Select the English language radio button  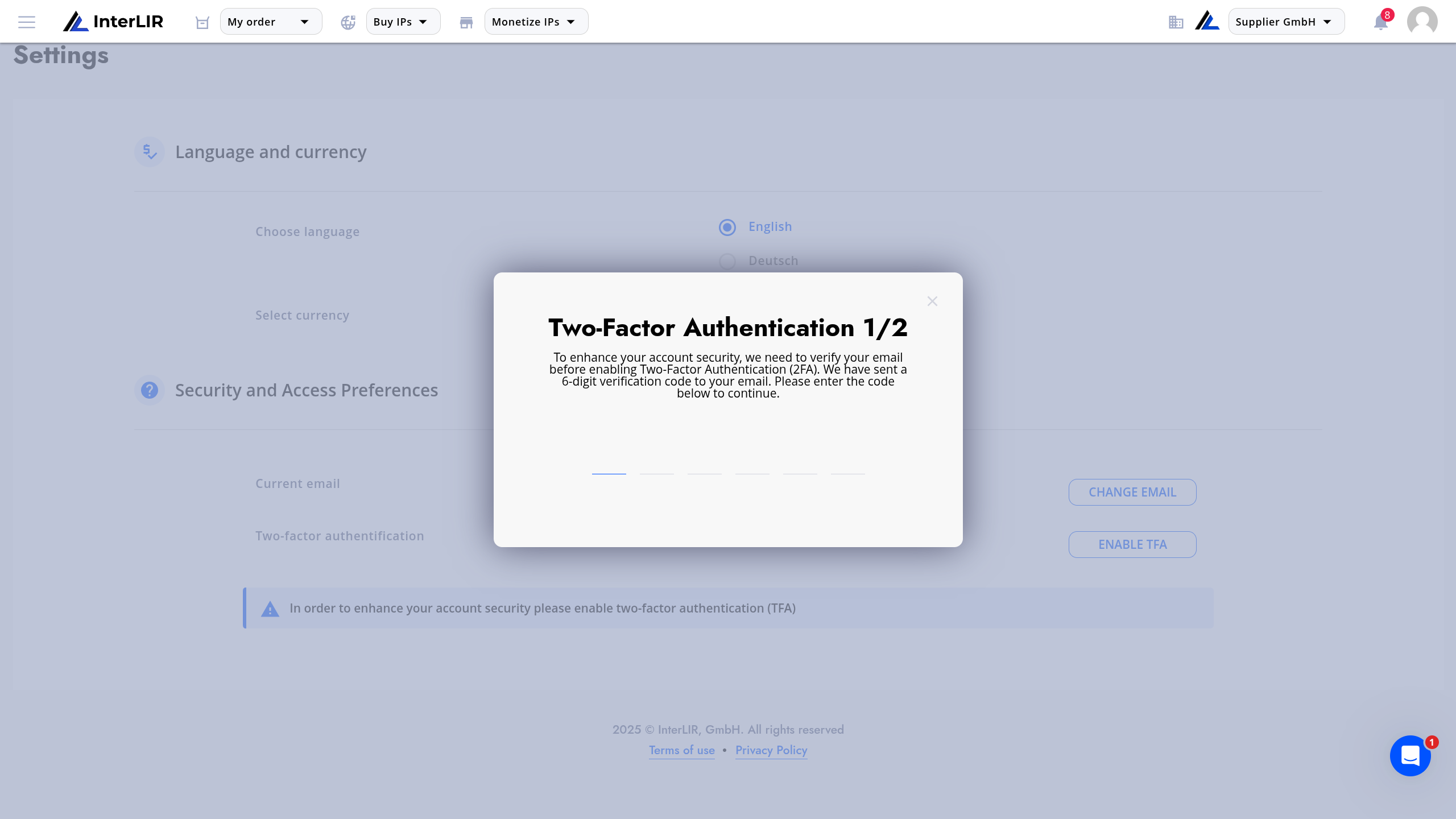pos(727,227)
